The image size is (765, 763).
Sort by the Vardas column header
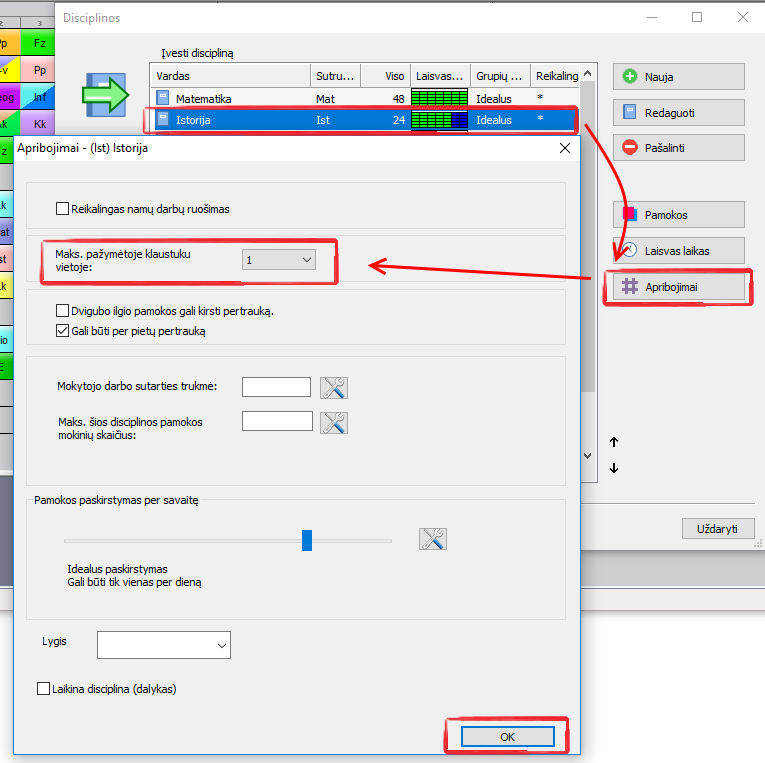coord(230,76)
